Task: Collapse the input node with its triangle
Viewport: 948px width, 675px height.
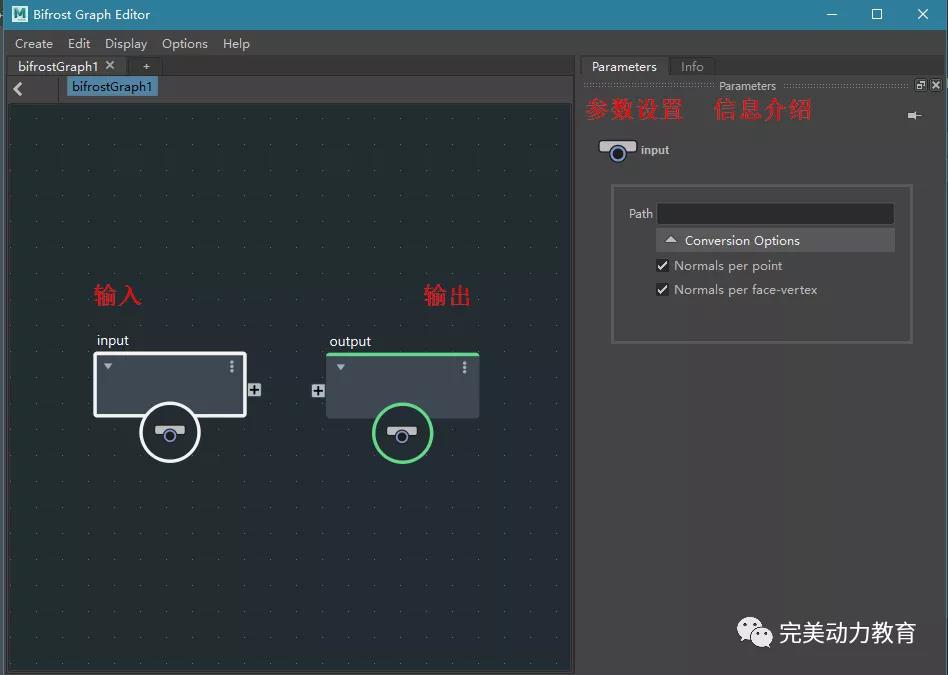Action: [x=108, y=367]
